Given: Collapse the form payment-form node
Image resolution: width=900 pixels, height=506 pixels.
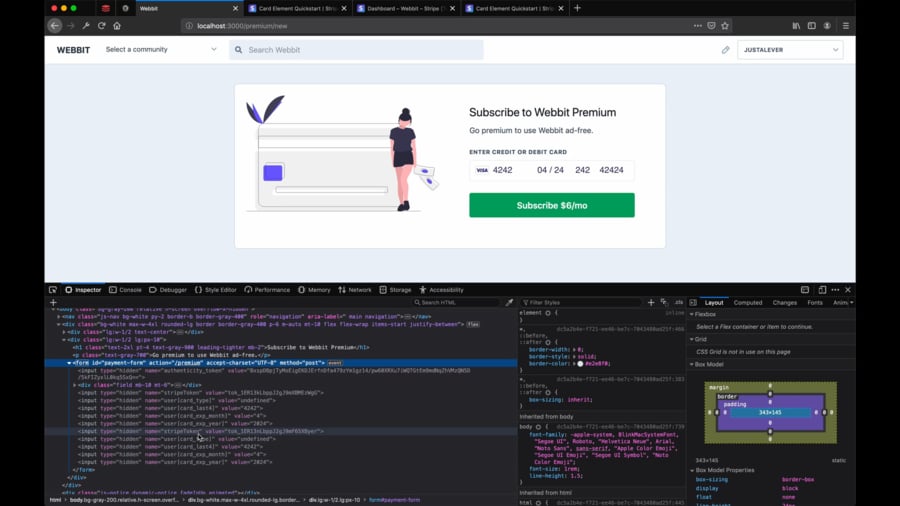Looking at the screenshot, I should (69, 363).
